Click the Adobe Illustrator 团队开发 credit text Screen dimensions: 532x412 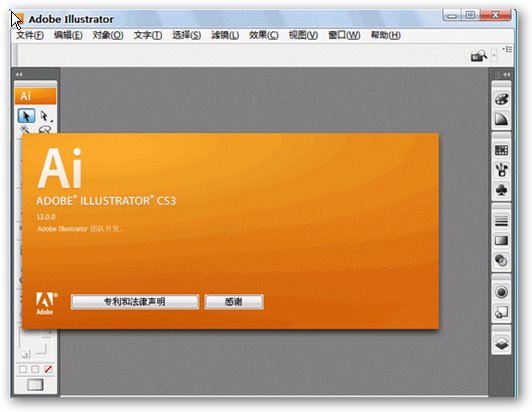(x=80, y=229)
